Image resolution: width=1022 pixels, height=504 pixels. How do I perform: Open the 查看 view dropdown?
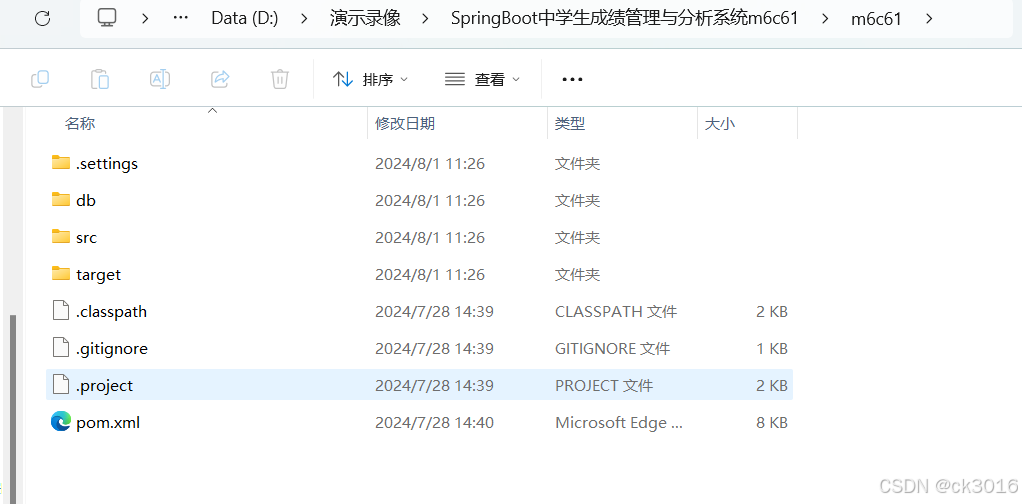(482, 80)
